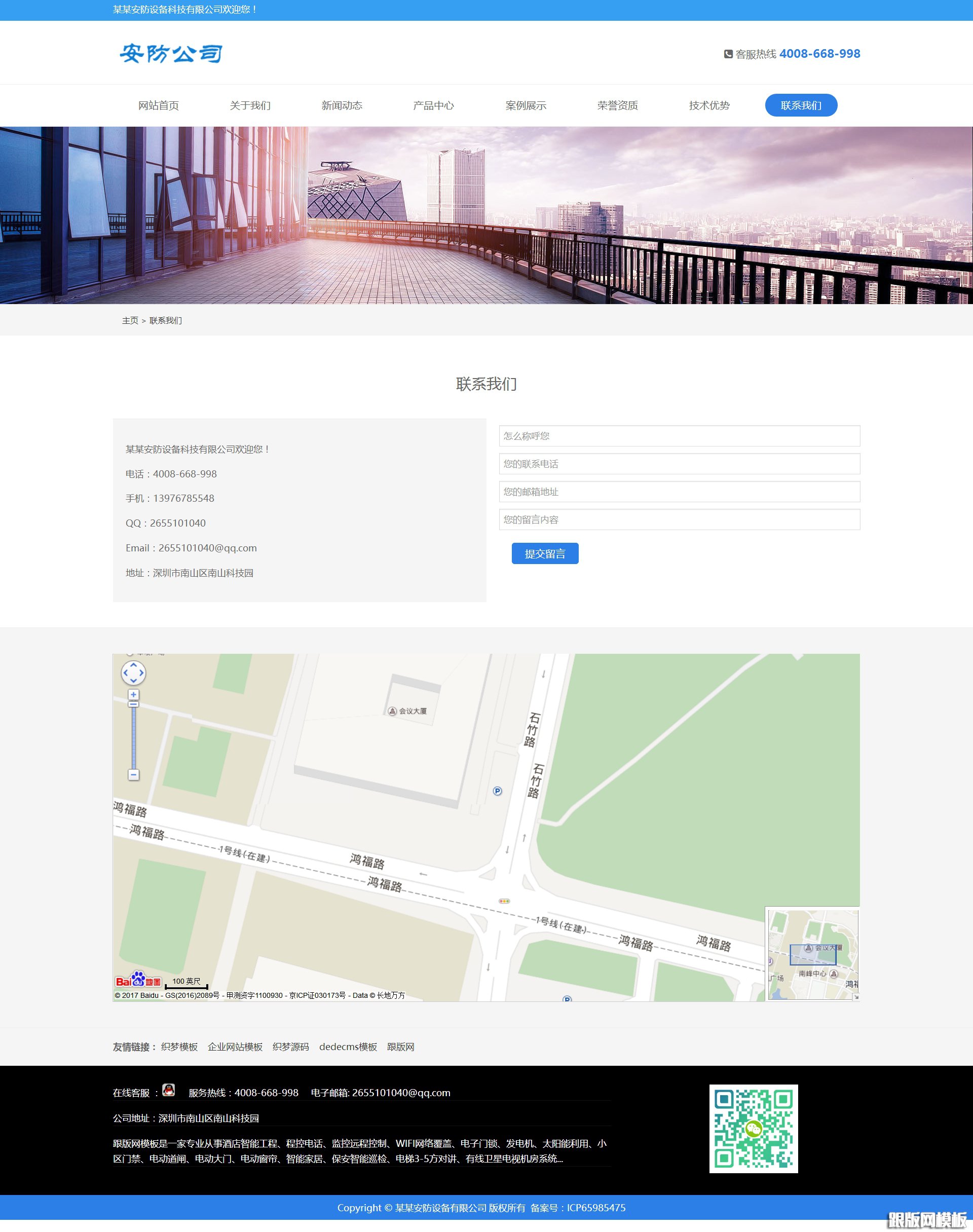Click the 主页 breadcrumb link
Viewport: 973px width, 1232px height.
point(130,321)
